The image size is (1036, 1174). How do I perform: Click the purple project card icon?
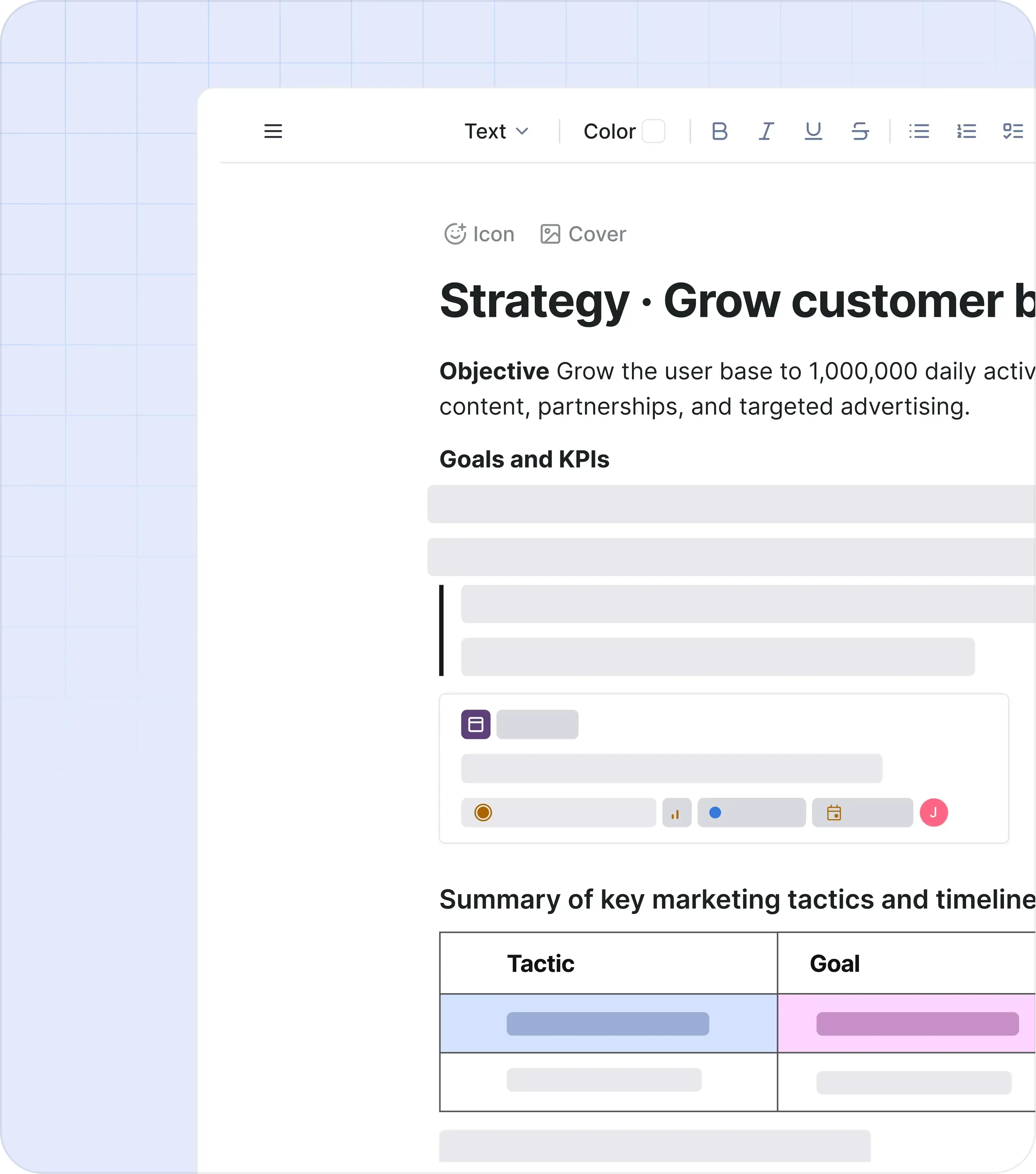475,725
